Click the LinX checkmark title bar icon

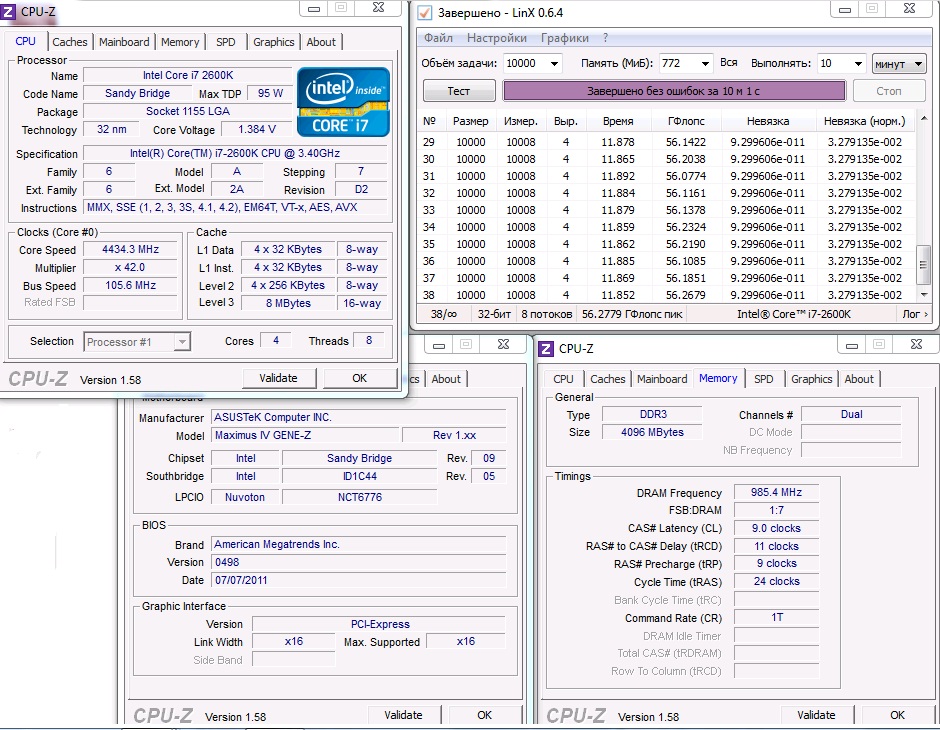click(x=425, y=12)
